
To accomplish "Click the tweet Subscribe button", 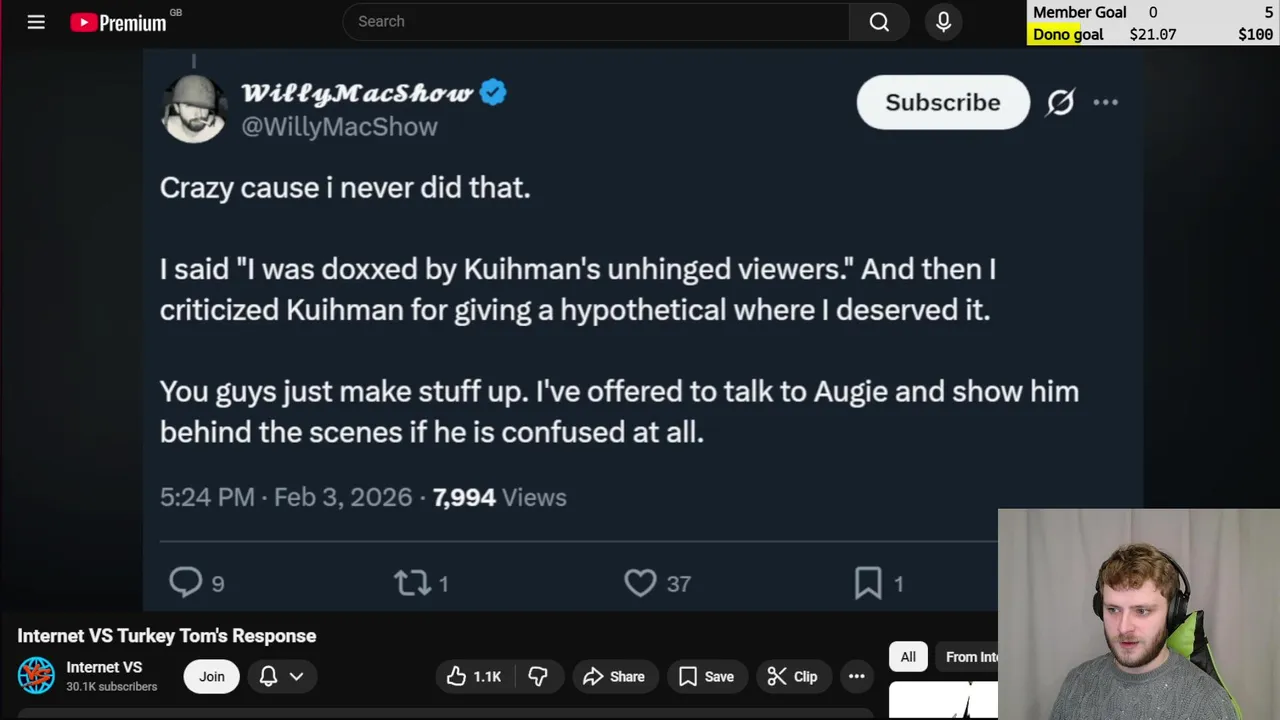I will (942, 102).
